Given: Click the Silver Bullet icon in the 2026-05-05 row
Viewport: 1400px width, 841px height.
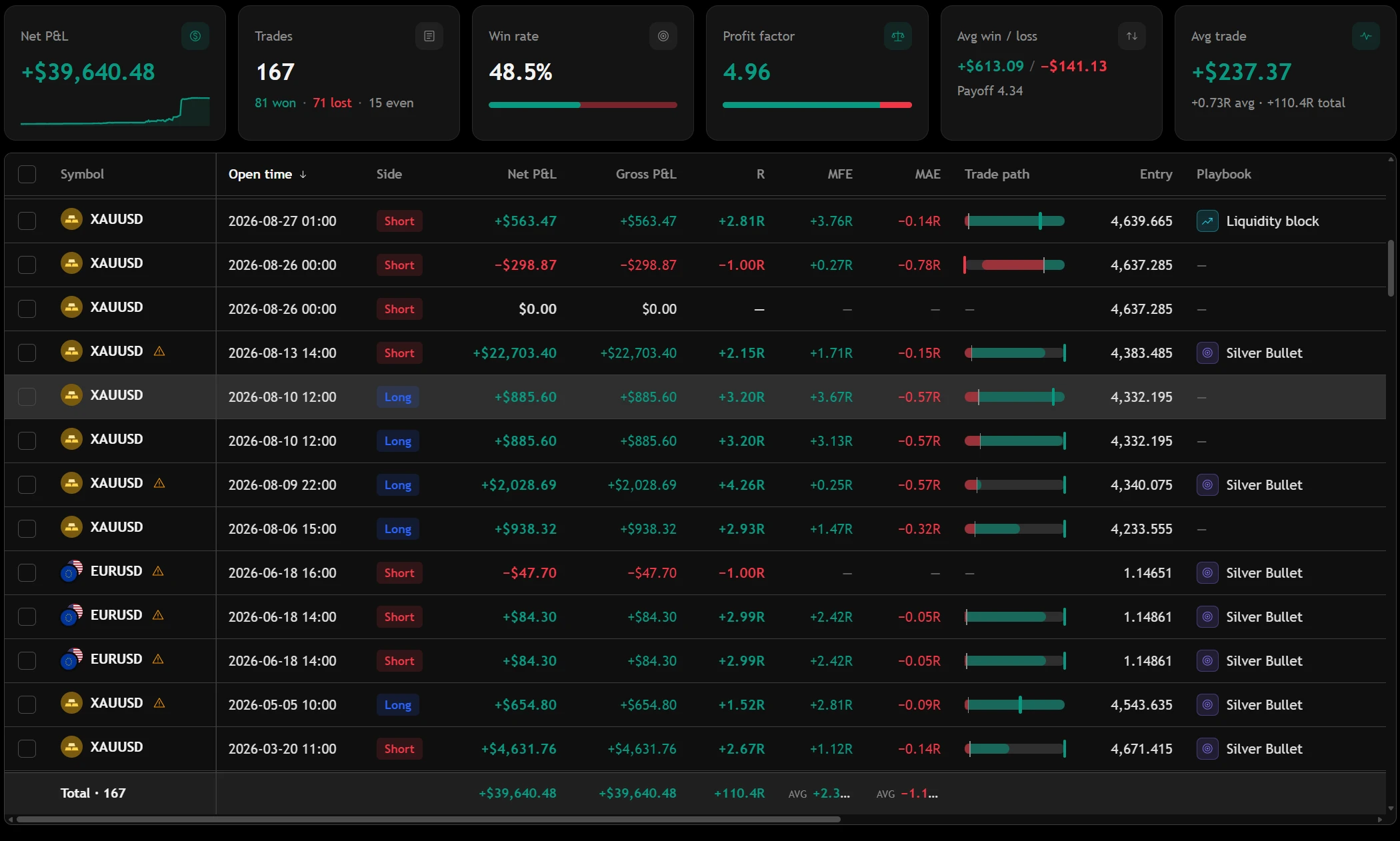Looking at the screenshot, I should click(1207, 704).
